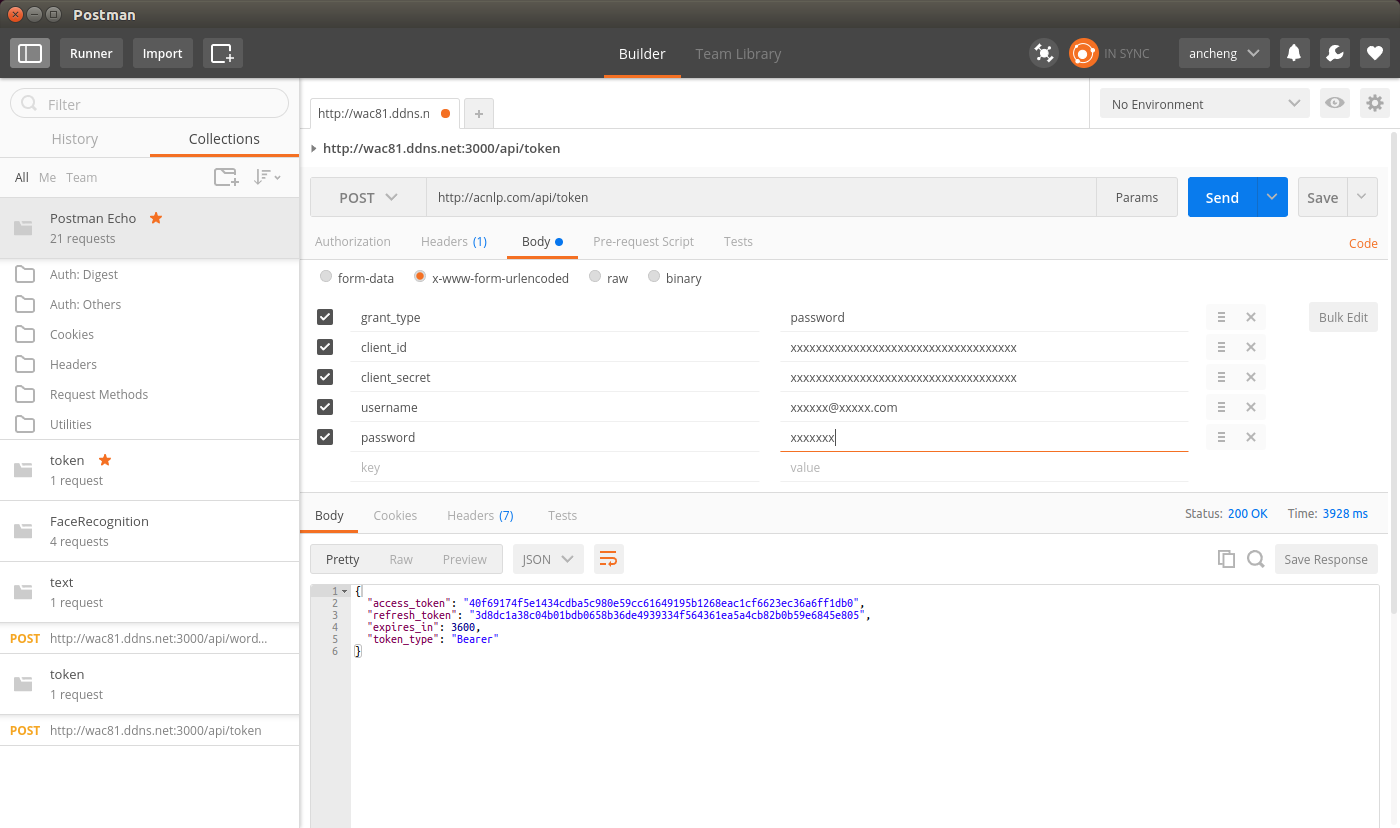Toggle line wrap in response
The height and width of the screenshot is (828, 1400).
click(x=608, y=559)
